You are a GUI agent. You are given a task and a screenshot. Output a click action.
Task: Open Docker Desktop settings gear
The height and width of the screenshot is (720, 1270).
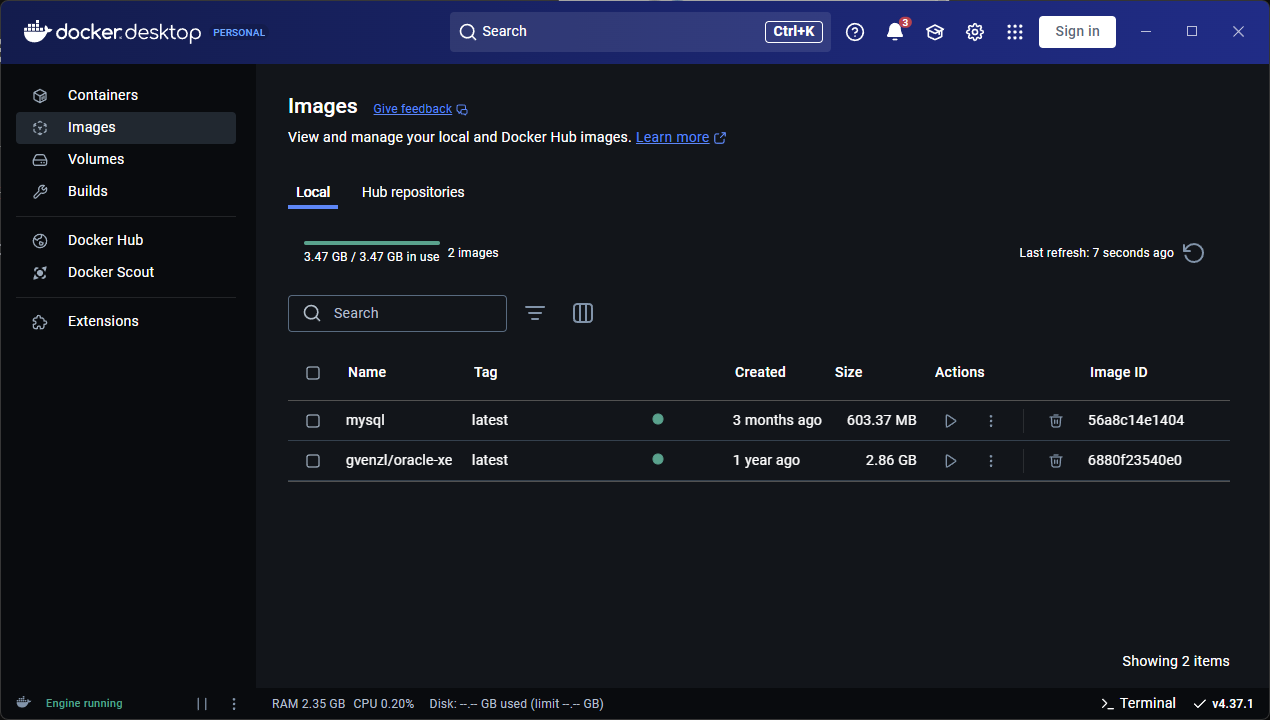coord(974,31)
